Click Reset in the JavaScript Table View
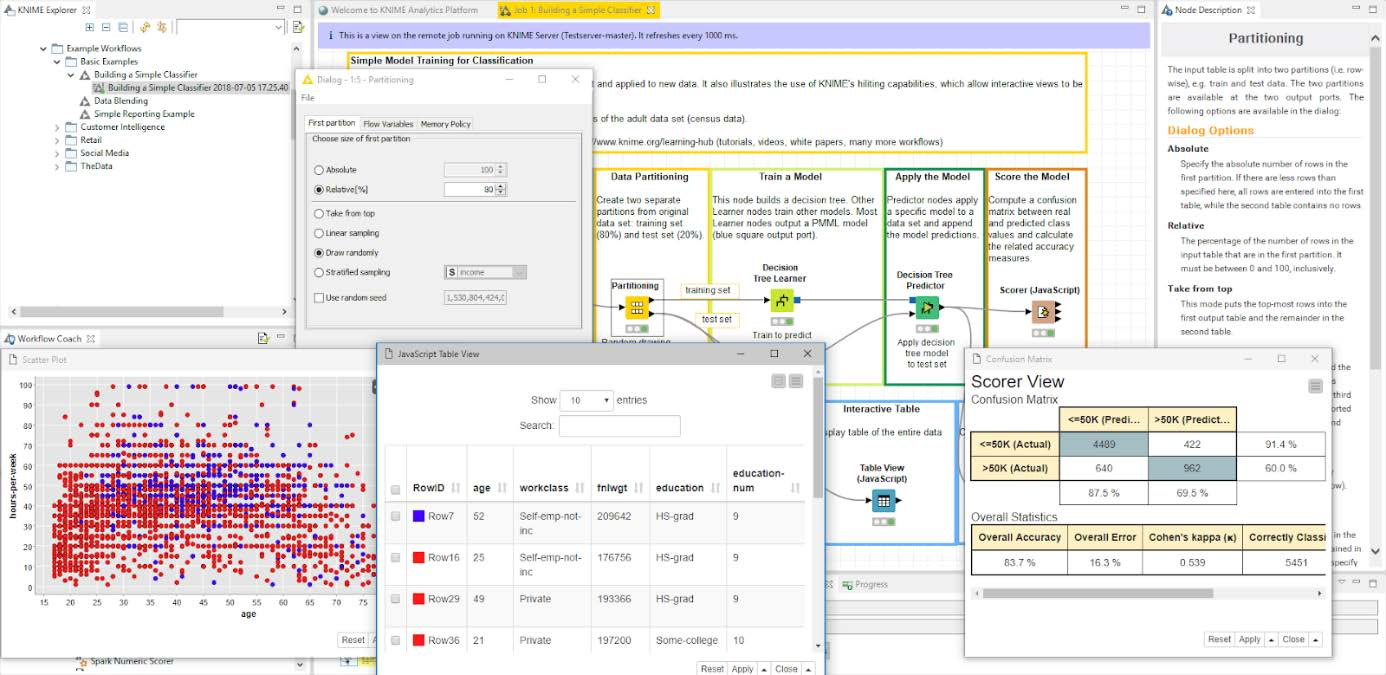The image size is (1386, 675). 712,669
